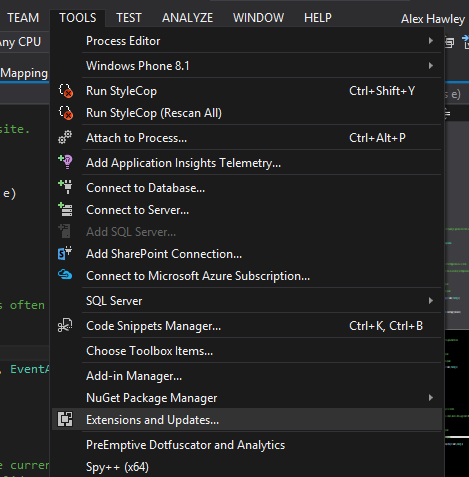Switch to the Mapping document tab

(24, 73)
